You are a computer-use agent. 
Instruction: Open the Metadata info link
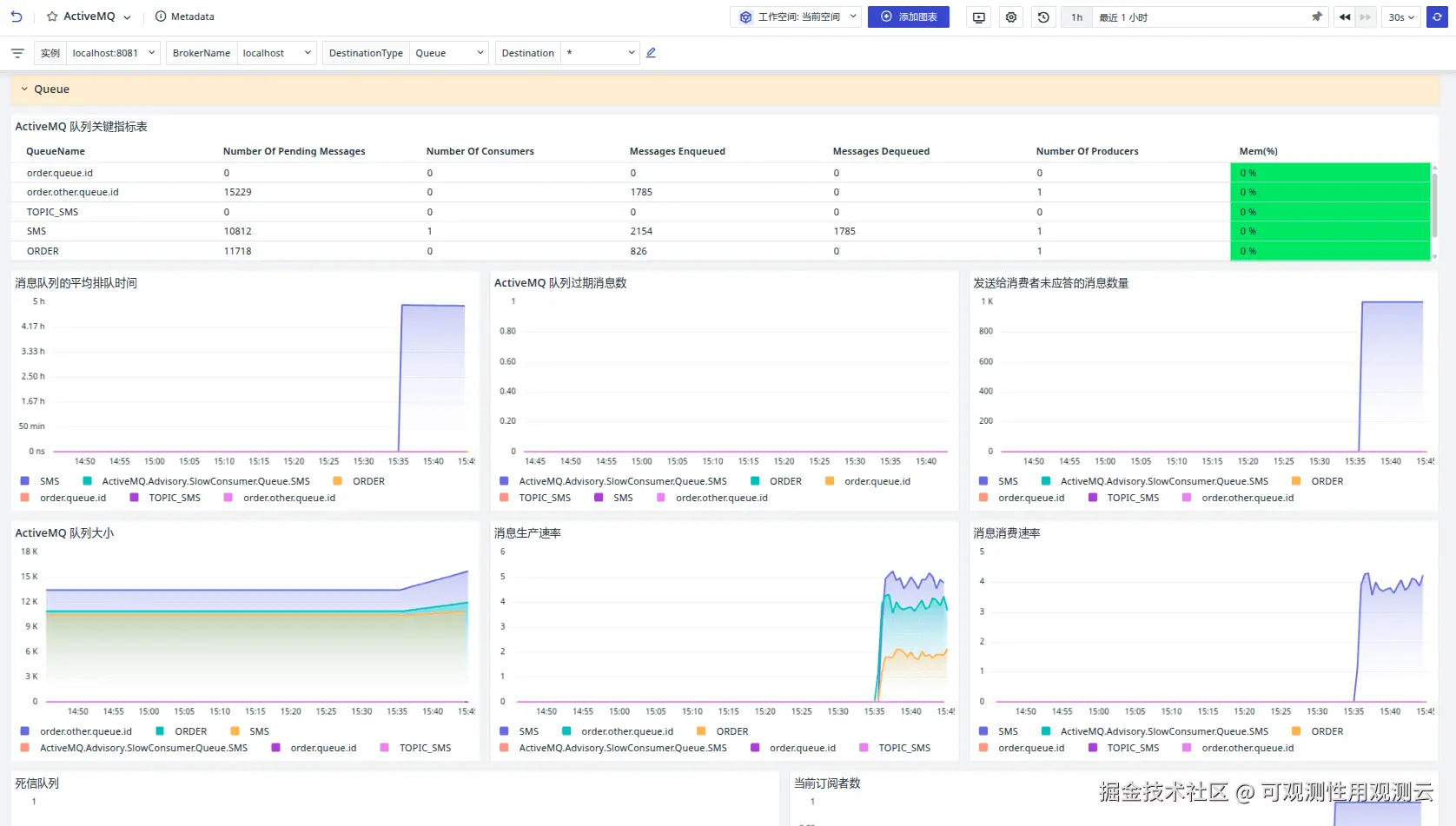coord(184,17)
